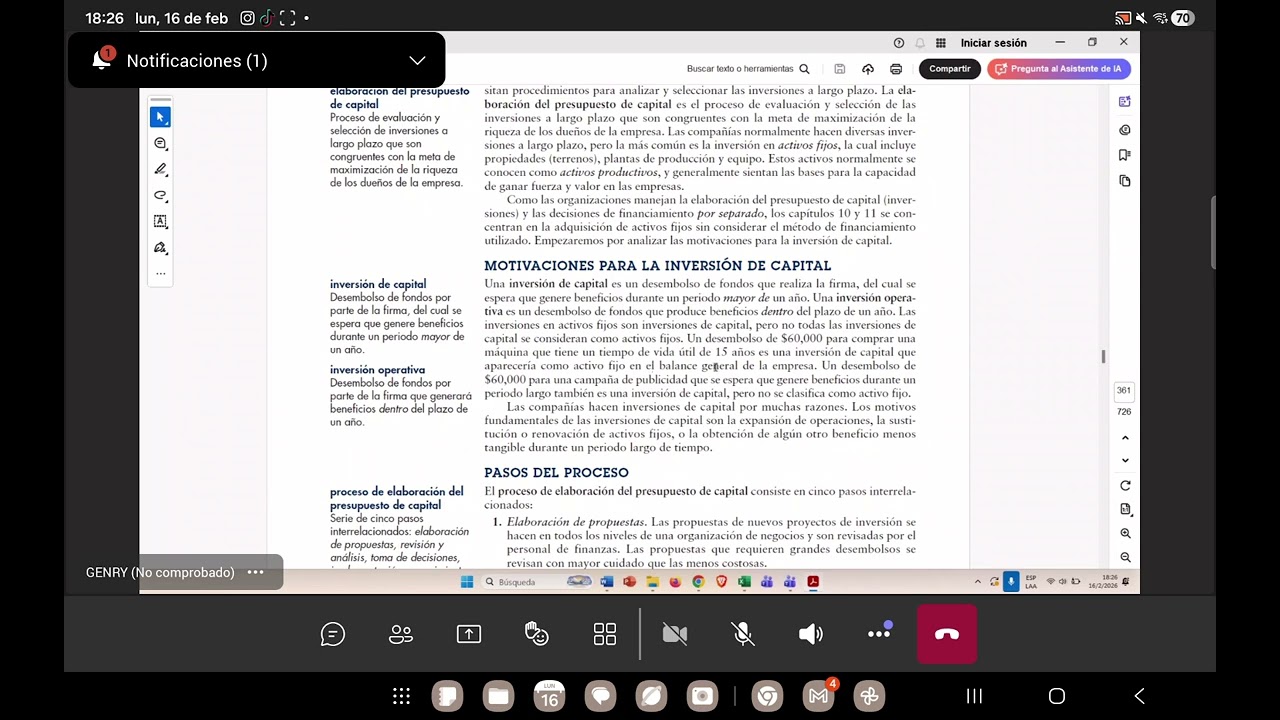Select the arrow selection tool in Acrobat
1280x720 pixels.
(160, 117)
